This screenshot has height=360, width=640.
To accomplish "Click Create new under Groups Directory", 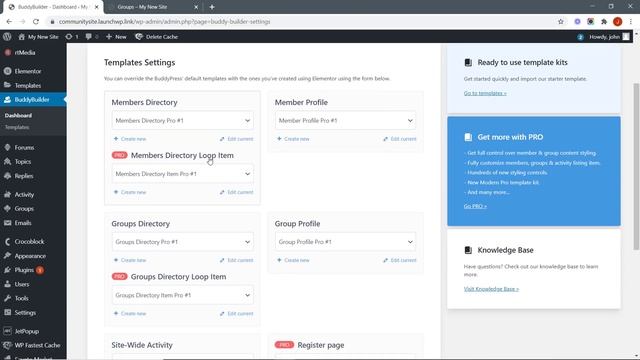I will (x=130, y=260).
